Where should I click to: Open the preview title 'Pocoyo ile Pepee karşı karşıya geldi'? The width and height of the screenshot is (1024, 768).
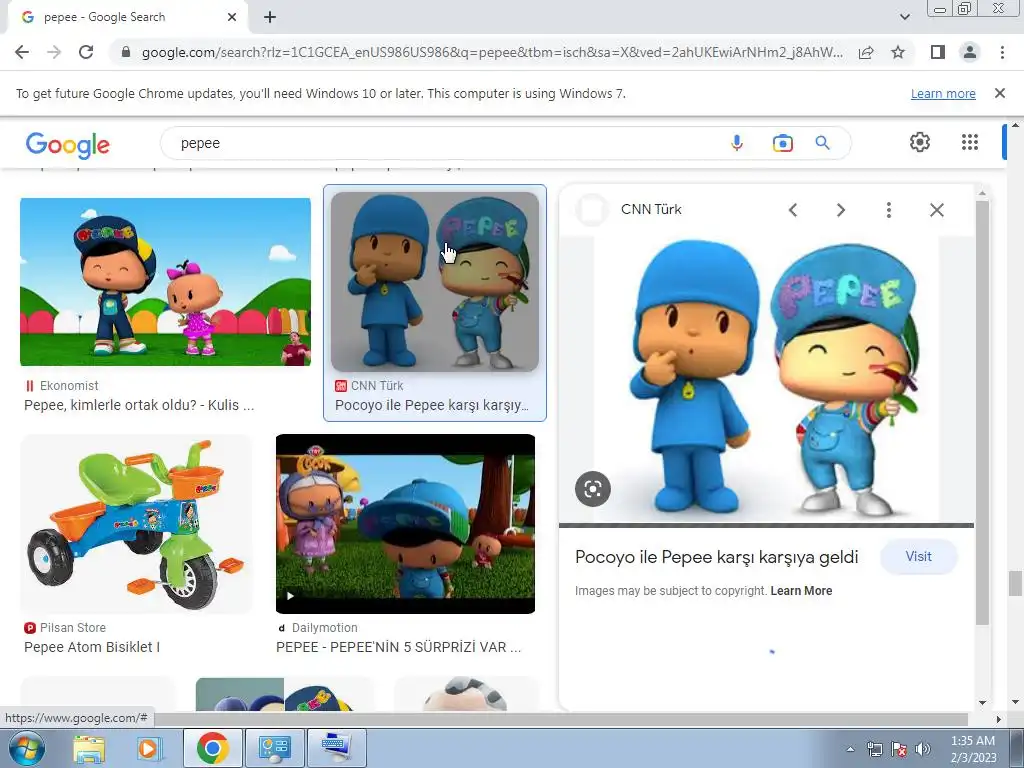point(716,557)
